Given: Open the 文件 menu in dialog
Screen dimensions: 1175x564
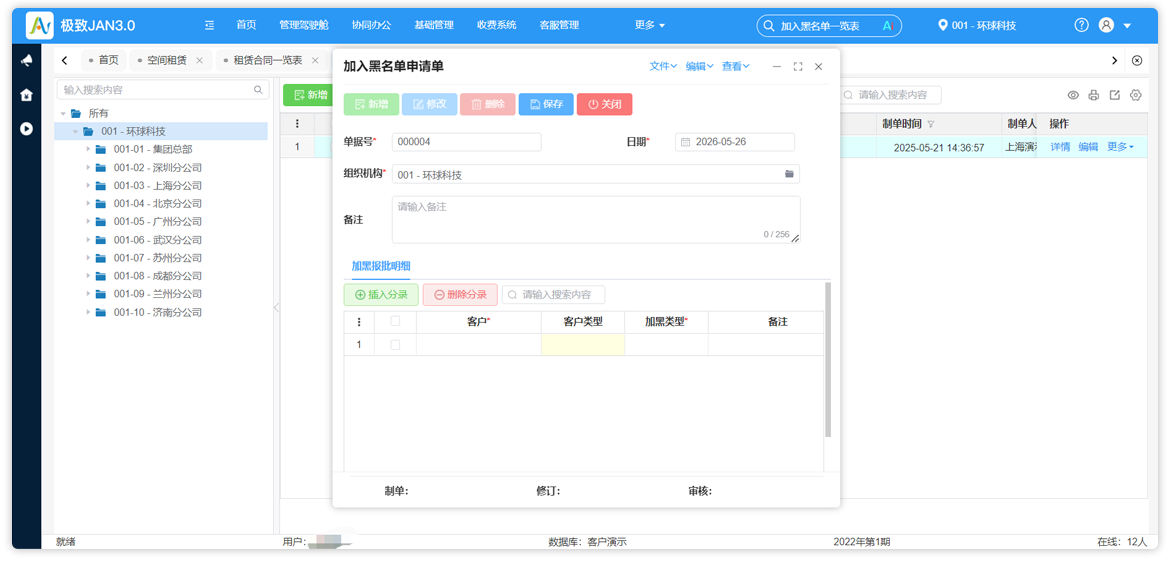Looking at the screenshot, I should (663, 66).
